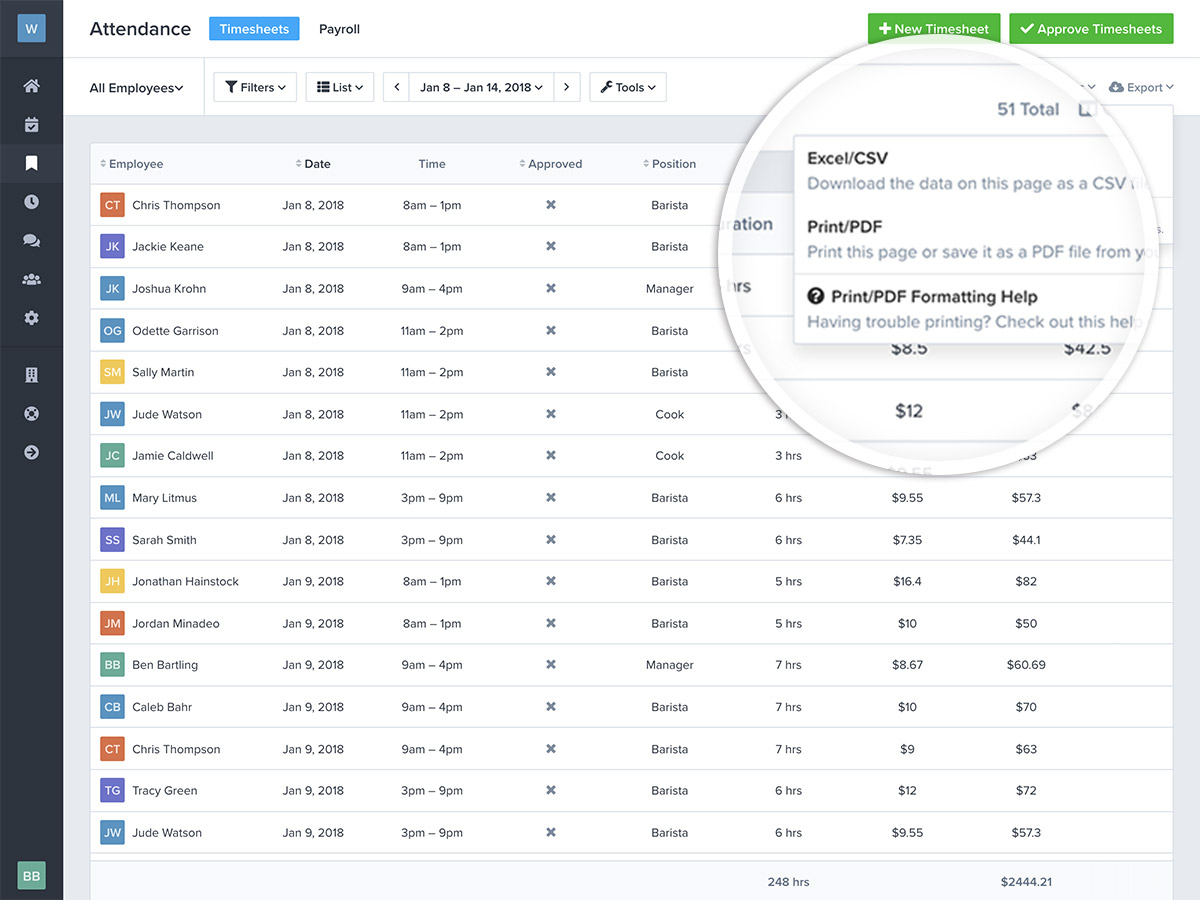Screen dimensions: 1200x900
Task: Open the settings gear in the sidebar
Action: coord(31,318)
